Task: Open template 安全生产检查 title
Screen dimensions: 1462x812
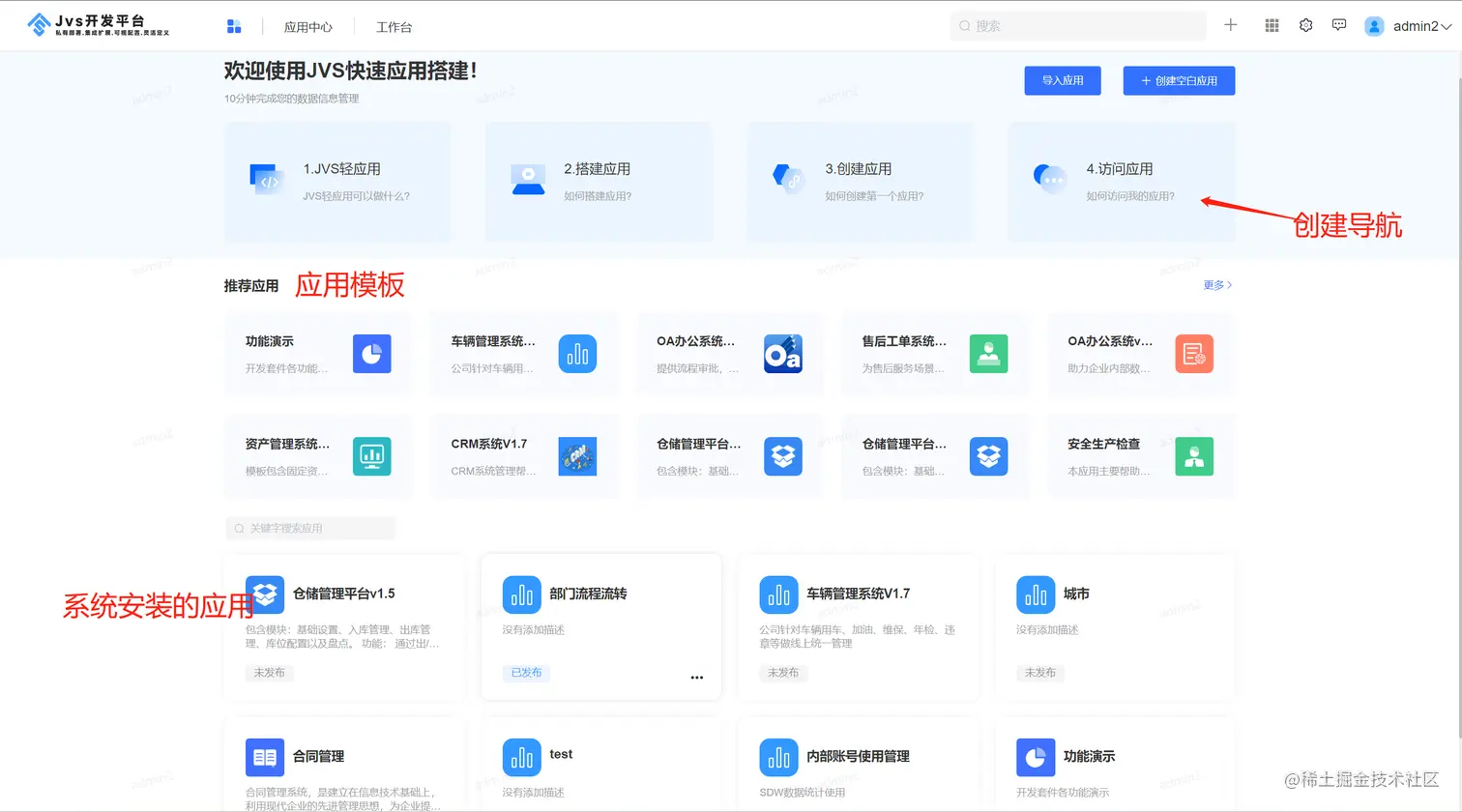Action: [1103, 444]
